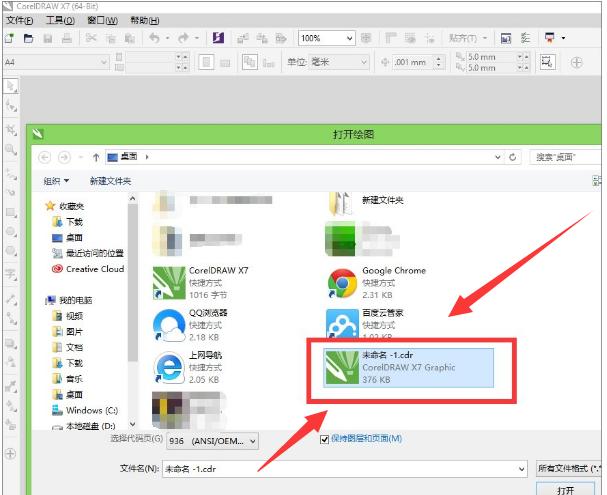Image resolution: width=607 pixels, height=495 pixels.
Task: Toggle the 保持图层和页面 checkbox
Action: 324,439
